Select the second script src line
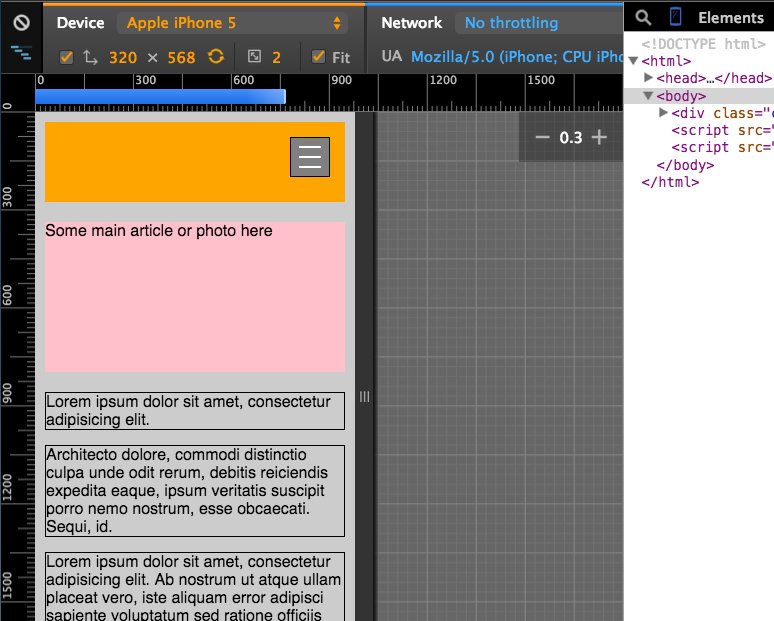Image resolution: width=774 pixels, height=621 pixels. click(722, 148)
